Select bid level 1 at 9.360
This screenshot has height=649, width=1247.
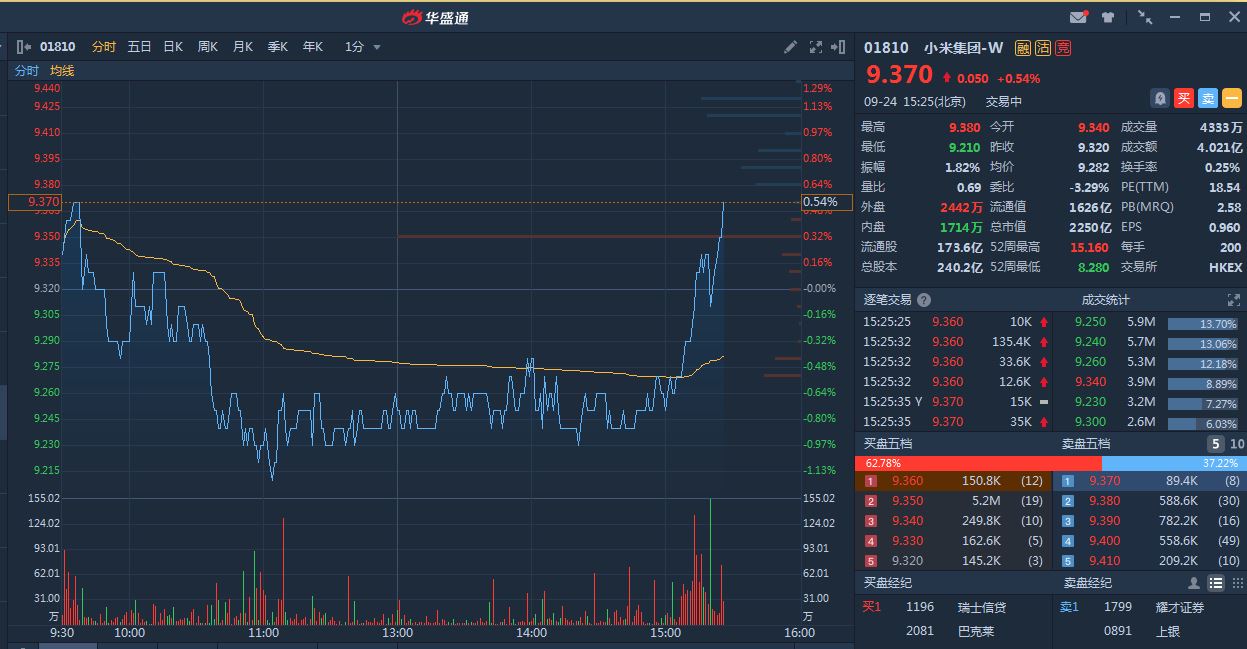pyautogui.click(x=952, y=481)
